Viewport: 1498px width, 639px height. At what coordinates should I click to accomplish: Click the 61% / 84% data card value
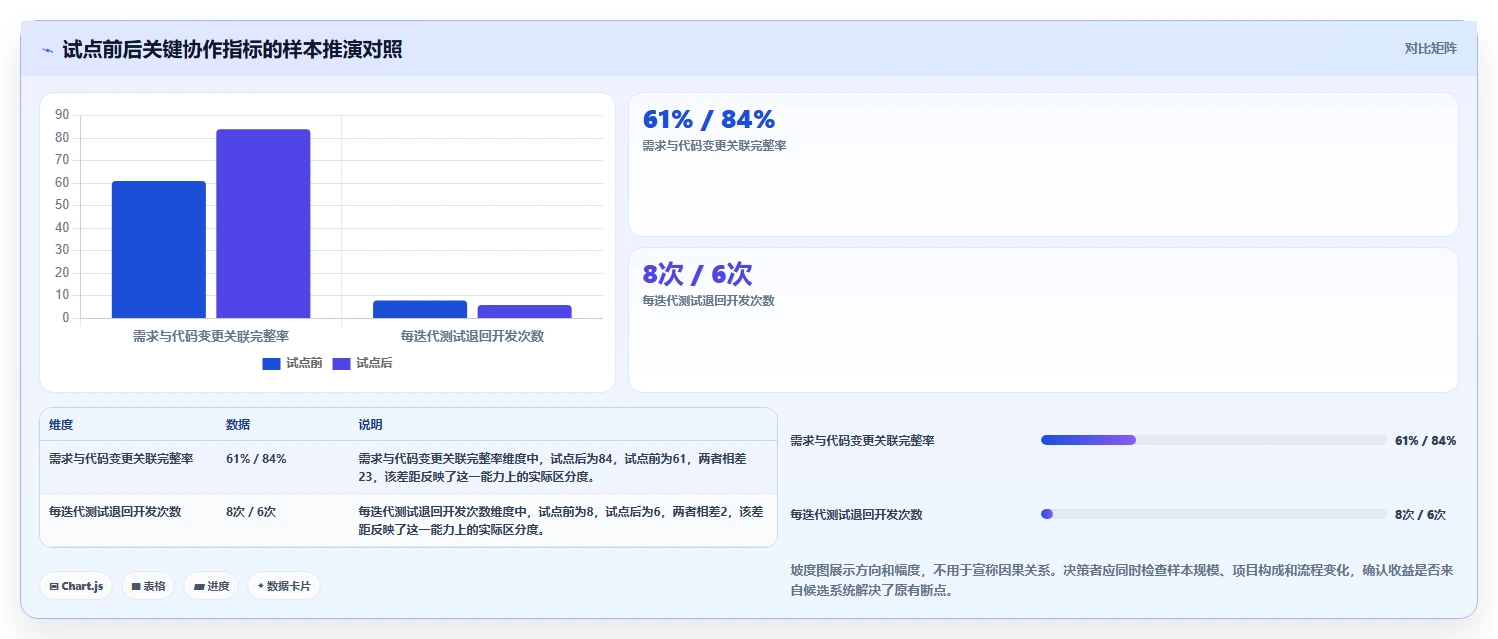(709, 120)
